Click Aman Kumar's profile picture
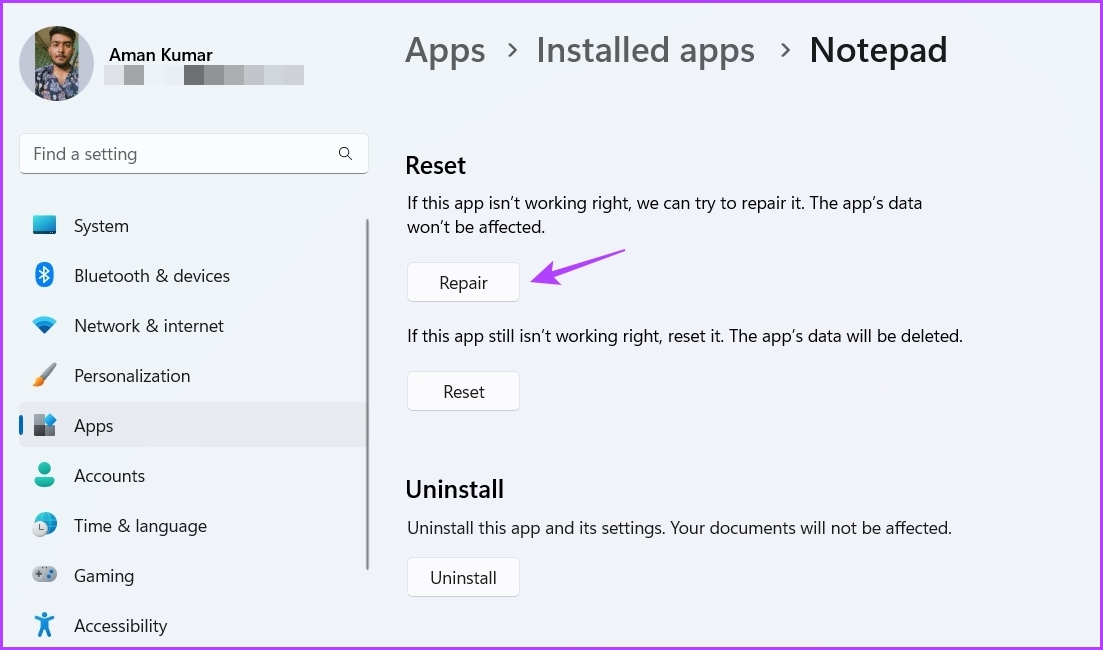This screenshot has height=650, width=1103. (56, 63)
